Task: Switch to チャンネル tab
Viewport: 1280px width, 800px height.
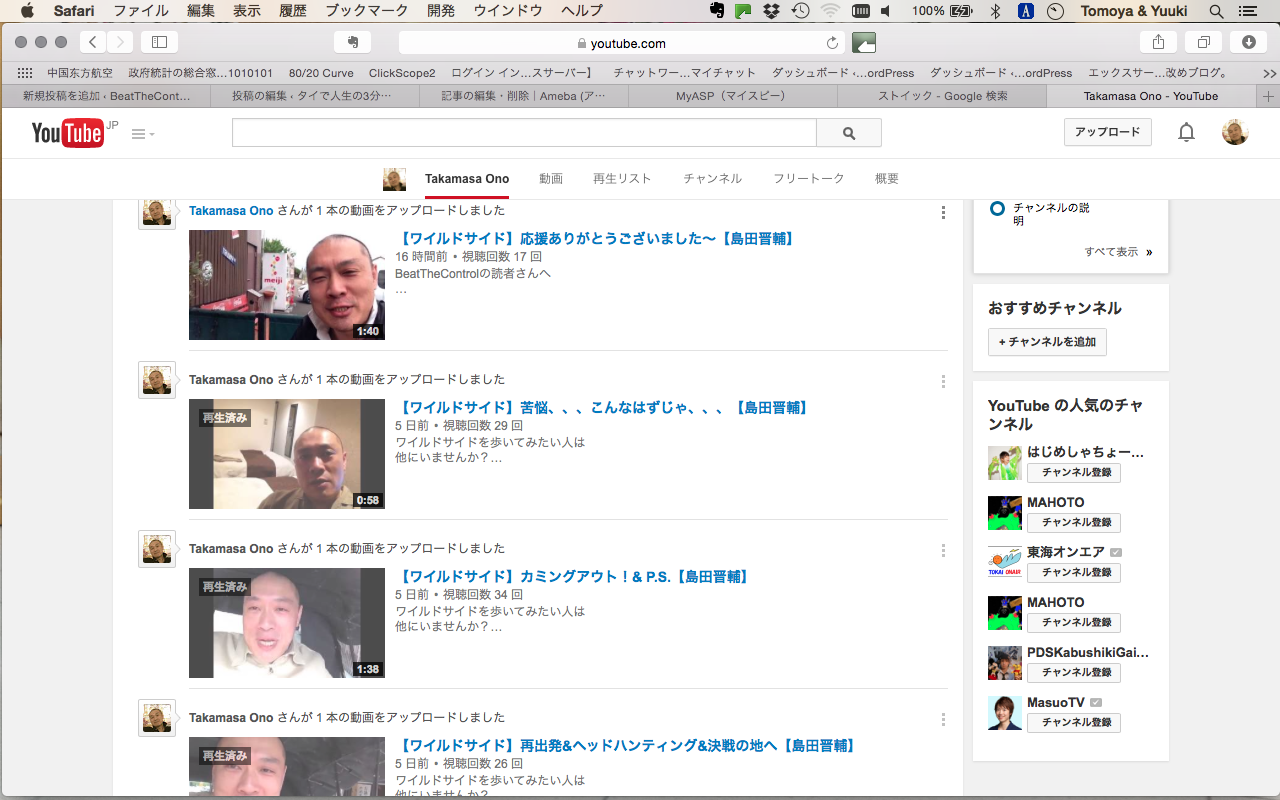Action: tap(712, 178)
